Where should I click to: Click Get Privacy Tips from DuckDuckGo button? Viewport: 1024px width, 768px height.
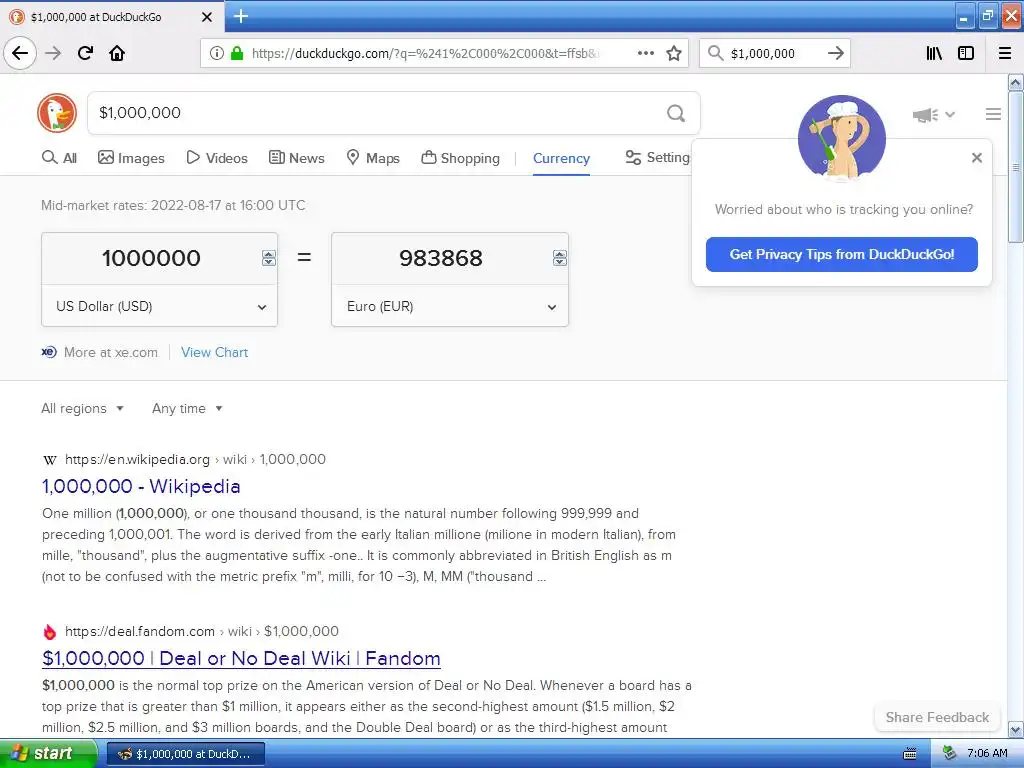pos(841,254)
